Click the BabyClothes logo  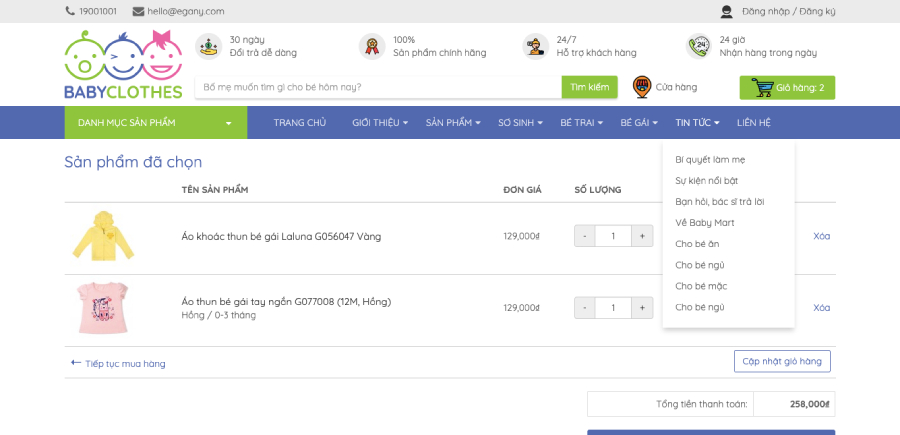123,64
